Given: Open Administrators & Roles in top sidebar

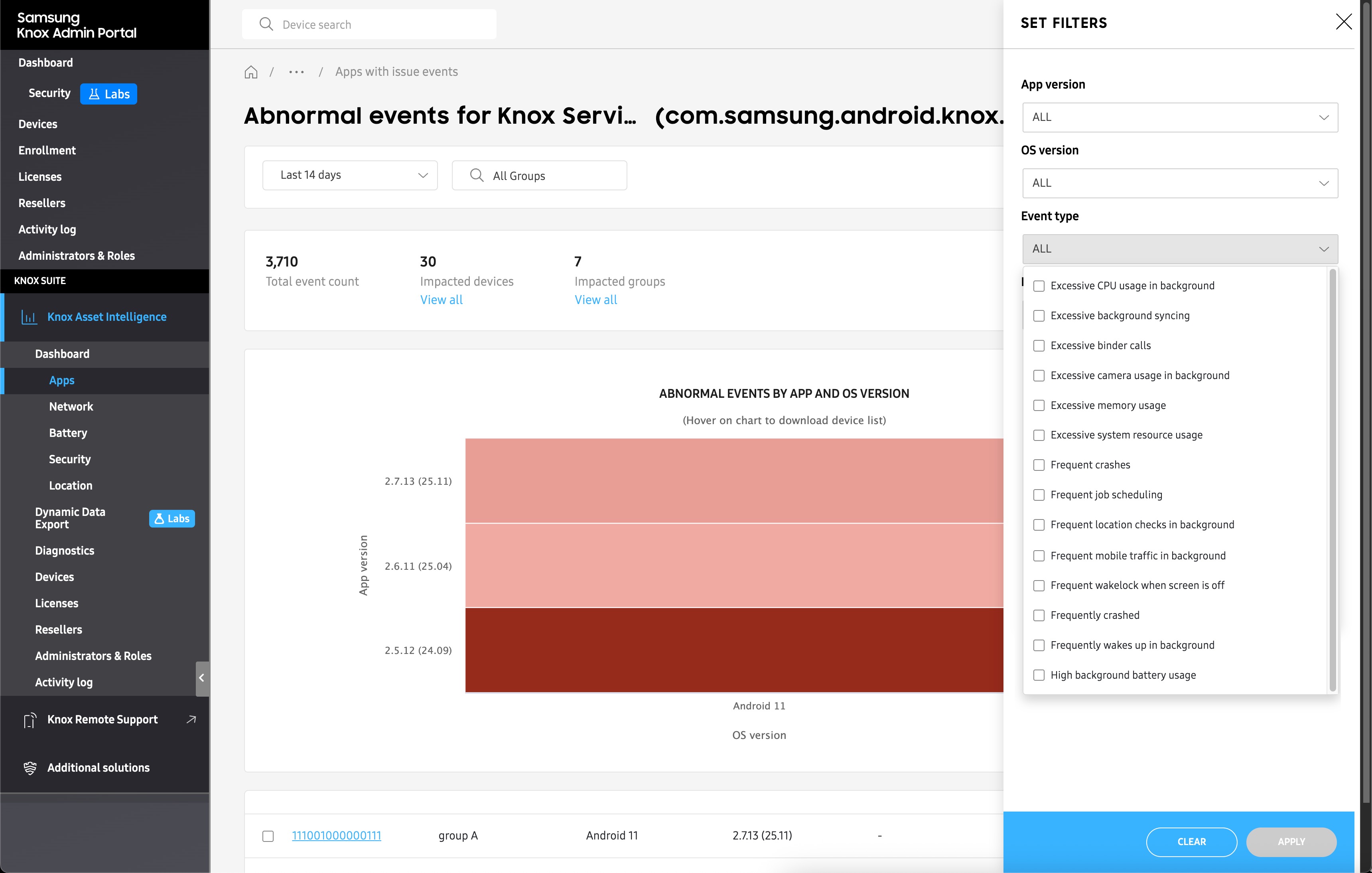Looking at the screenshot, I should (x=76, y=256).
